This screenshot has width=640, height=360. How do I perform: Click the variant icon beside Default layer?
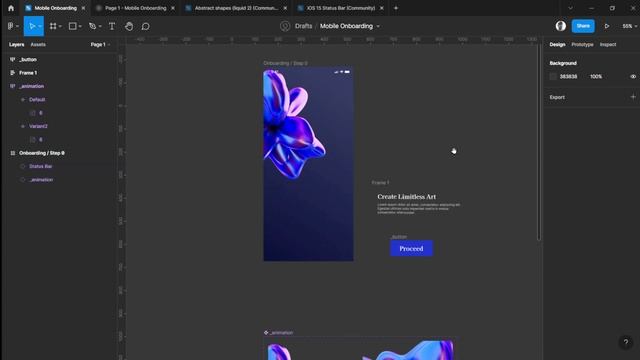(23, 100)
